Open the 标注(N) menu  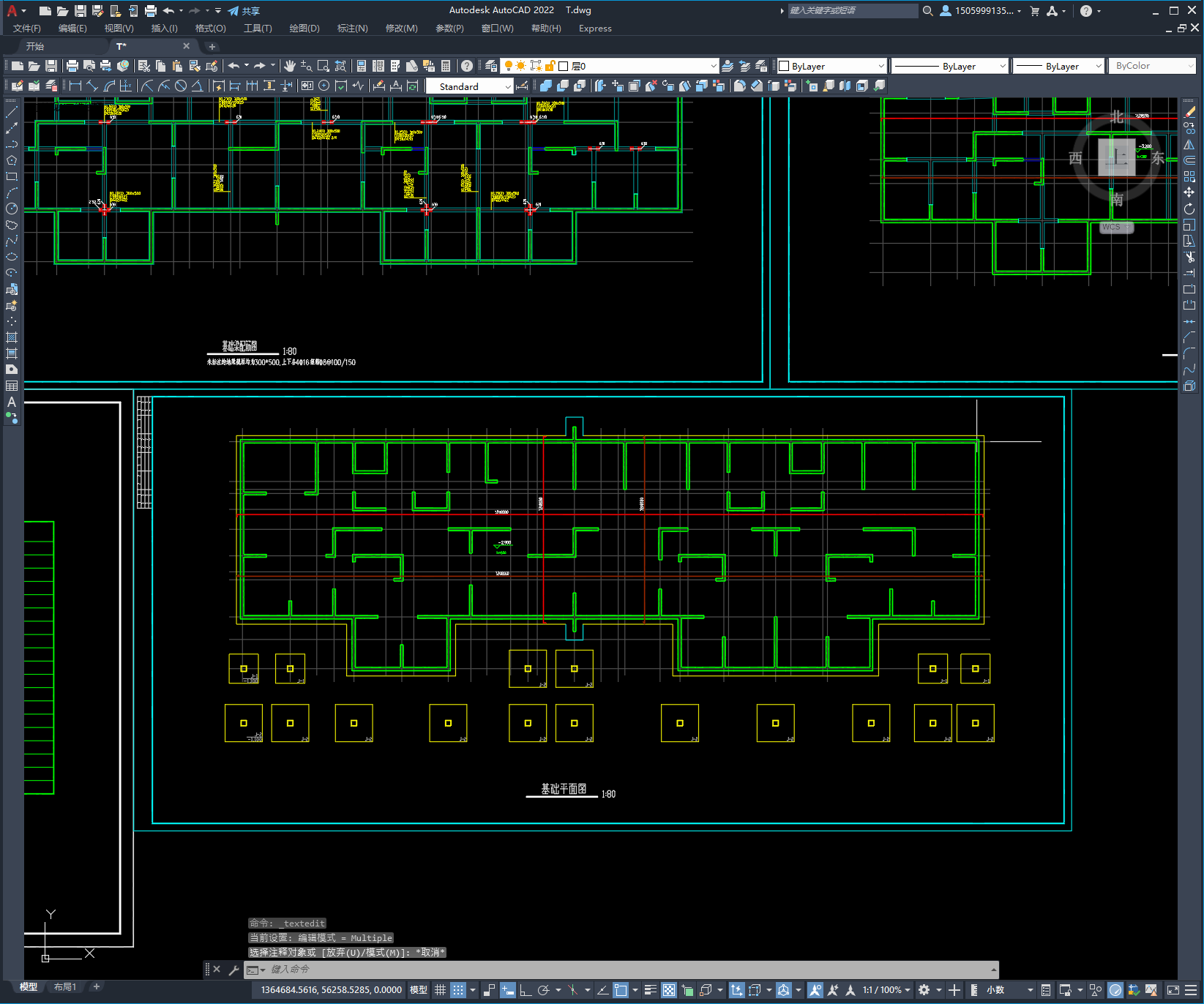click(x=352, y=29)
